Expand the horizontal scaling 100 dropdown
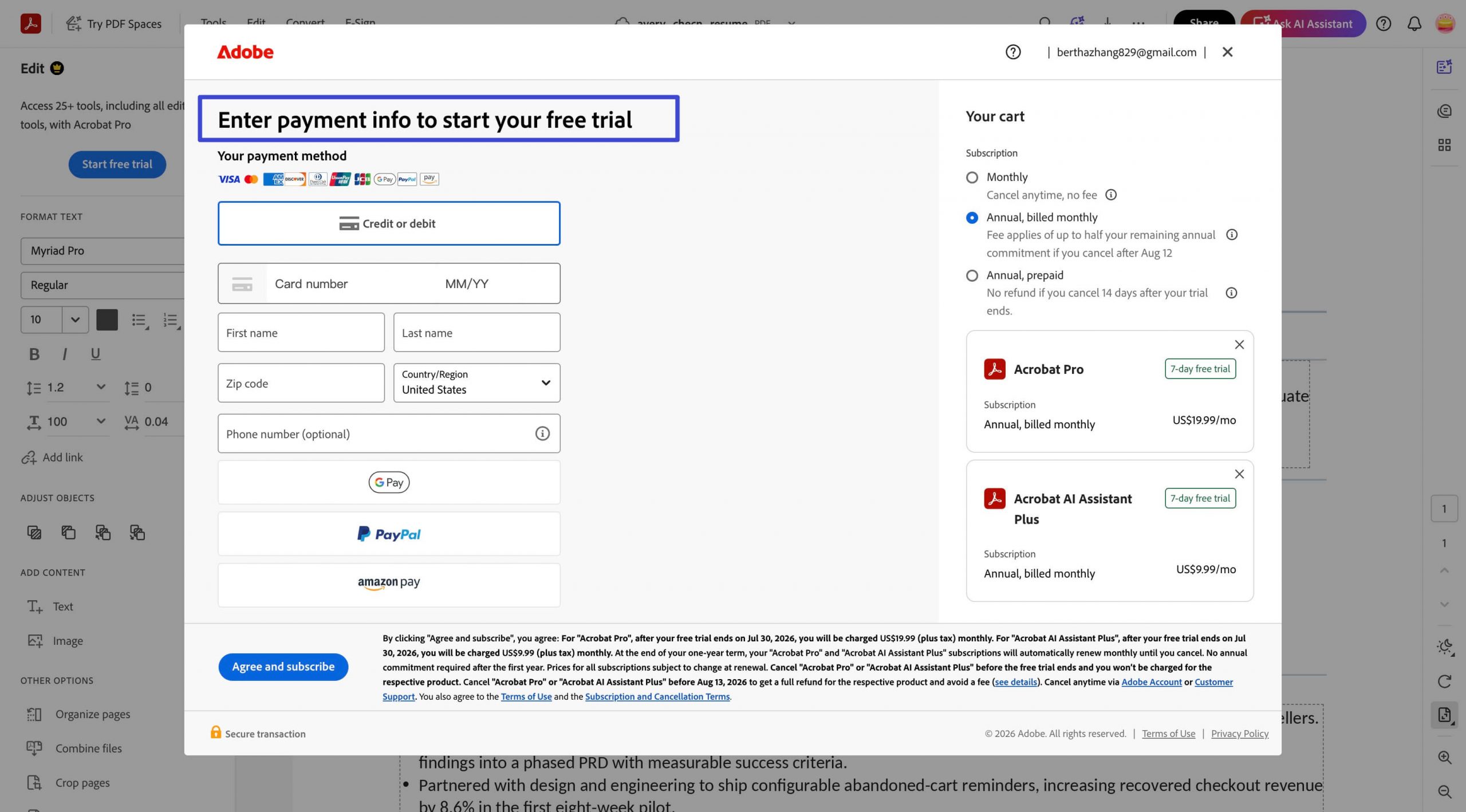This screenshot has height=812, width=1466. click(100, 421)
